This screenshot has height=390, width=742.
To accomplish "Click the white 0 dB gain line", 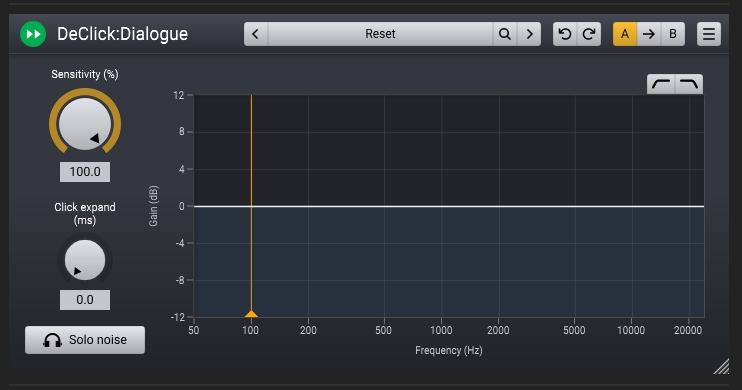I will 449,206.
